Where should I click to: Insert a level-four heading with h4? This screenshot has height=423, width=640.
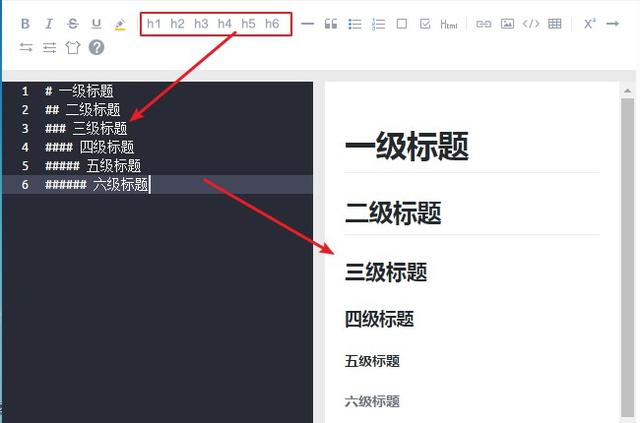click(x=224, y=24)
